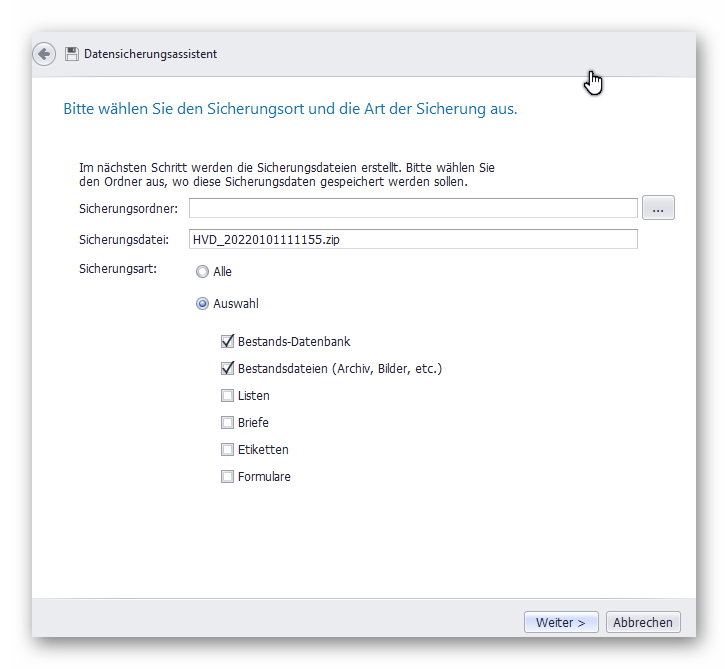Click the Sicherungsordner: label
Screen dimensions: 728x669
128,209
